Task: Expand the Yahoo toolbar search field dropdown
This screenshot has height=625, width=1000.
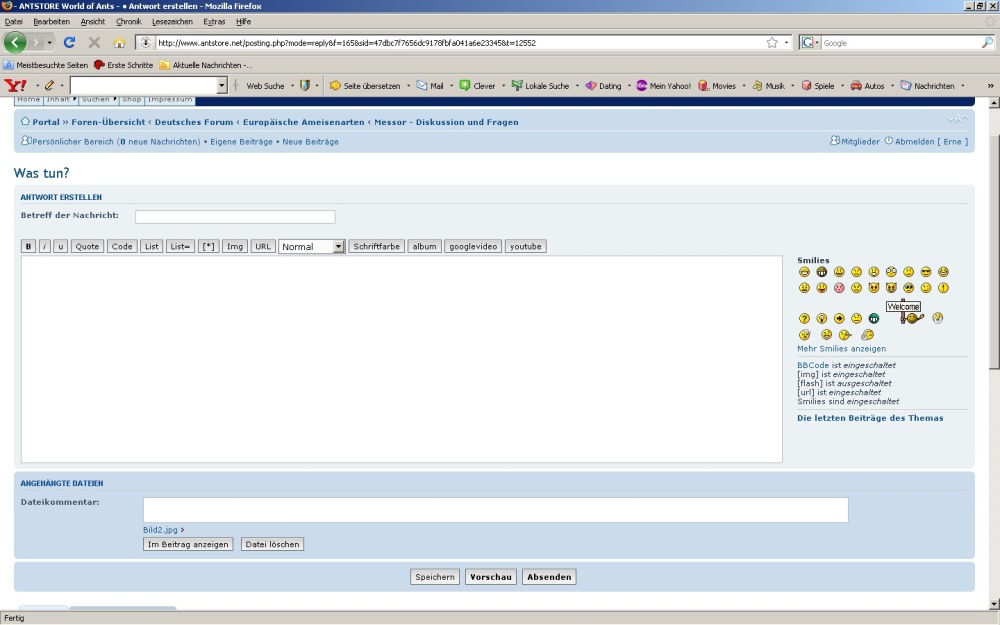Action: click(222, 86)
